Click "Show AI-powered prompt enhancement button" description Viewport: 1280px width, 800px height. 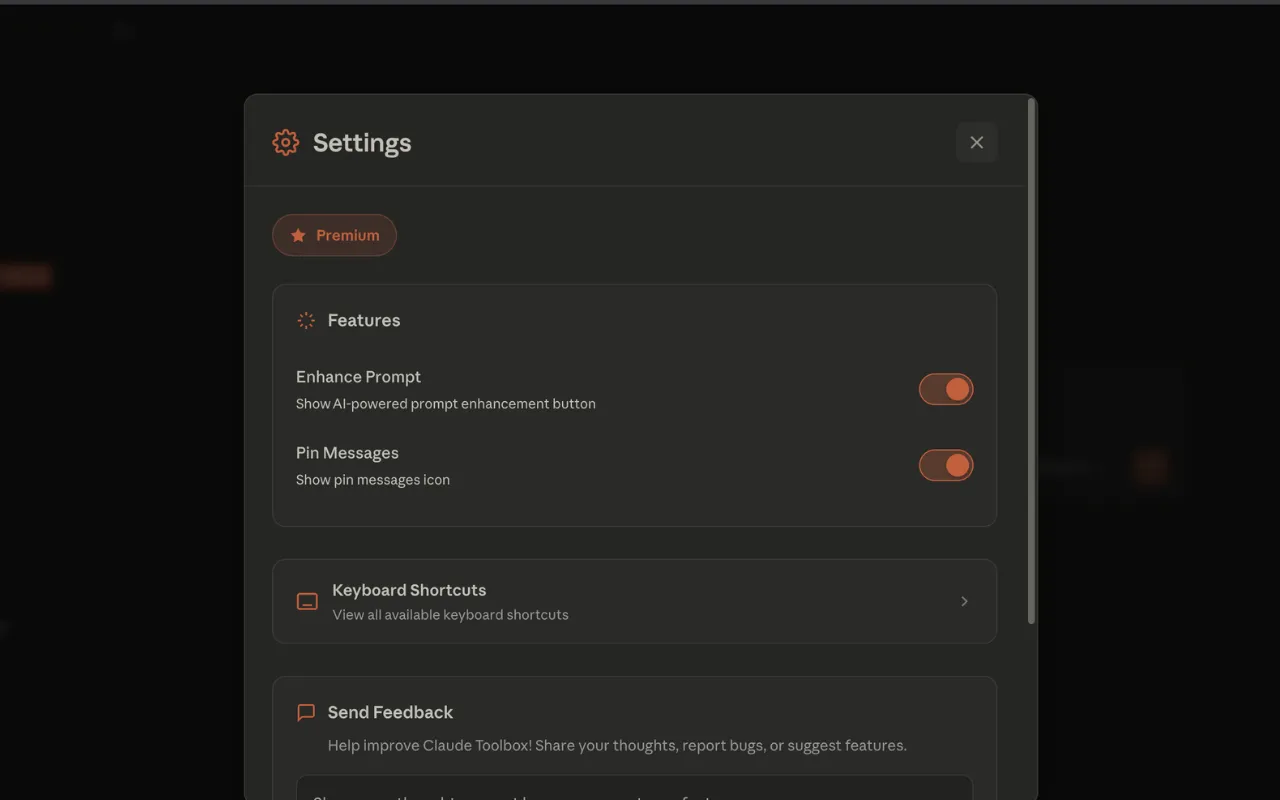(x=445, y=404)
